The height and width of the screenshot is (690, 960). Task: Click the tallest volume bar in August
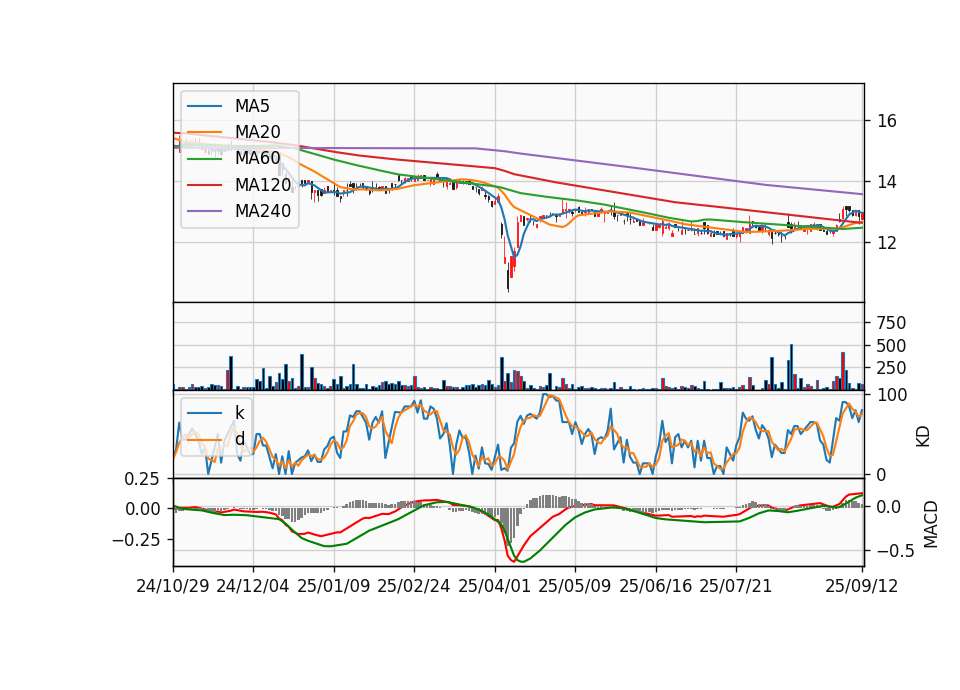point(791,367)
